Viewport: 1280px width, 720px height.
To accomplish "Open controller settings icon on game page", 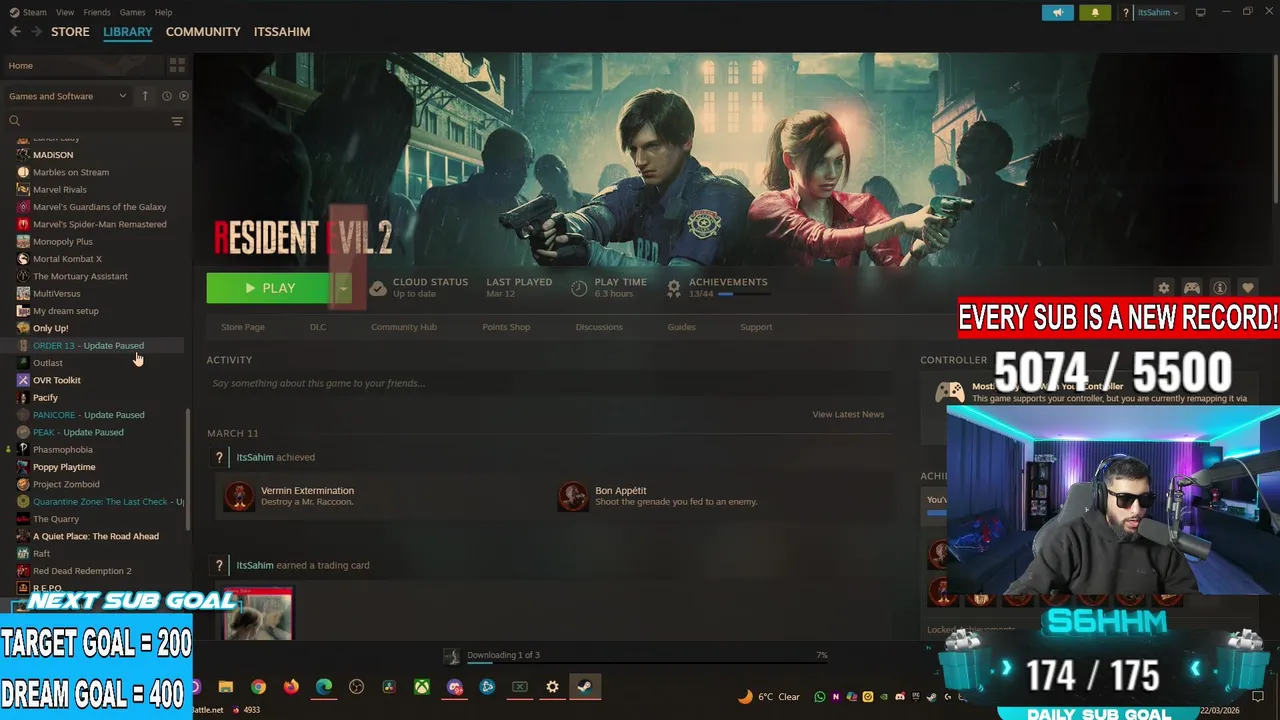I will pyautogui.click(x=1192, y=288).
